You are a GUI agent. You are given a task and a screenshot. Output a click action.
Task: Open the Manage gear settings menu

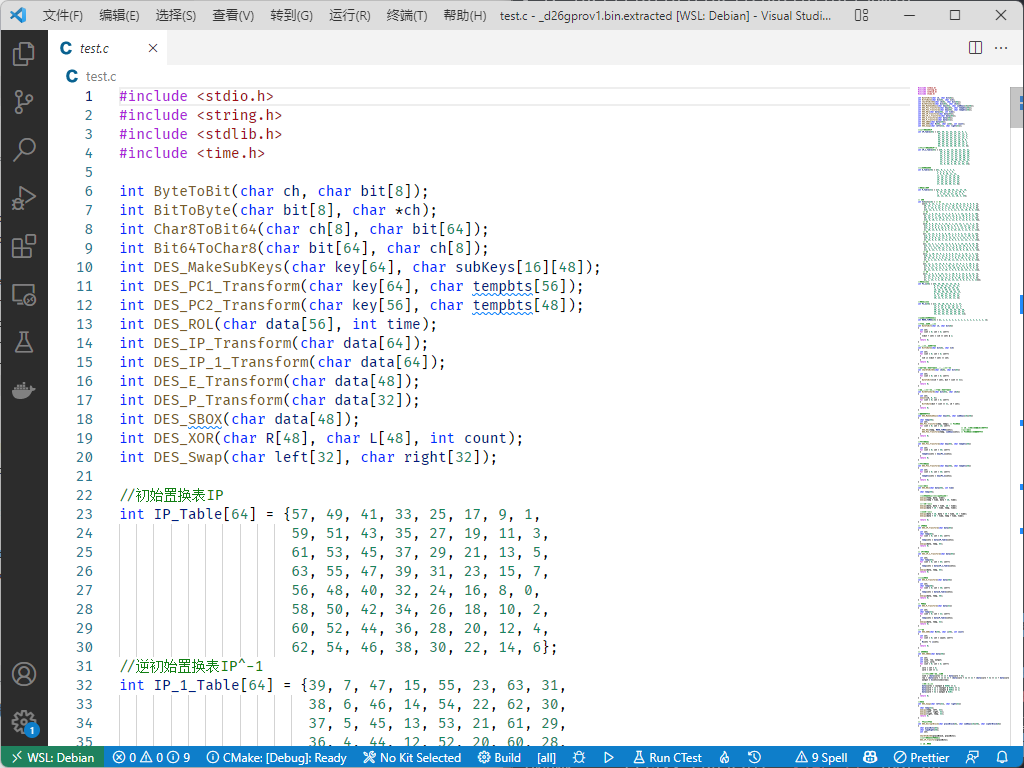24,722
